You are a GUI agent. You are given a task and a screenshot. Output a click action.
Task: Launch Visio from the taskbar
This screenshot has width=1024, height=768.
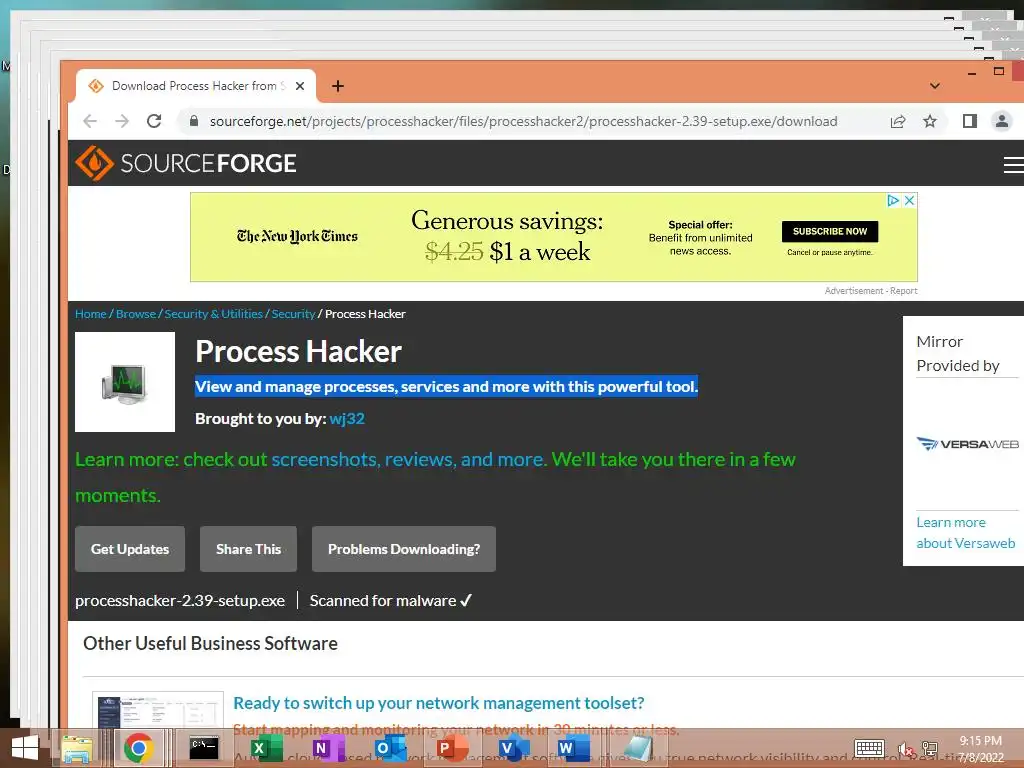[x=513, y=748]
